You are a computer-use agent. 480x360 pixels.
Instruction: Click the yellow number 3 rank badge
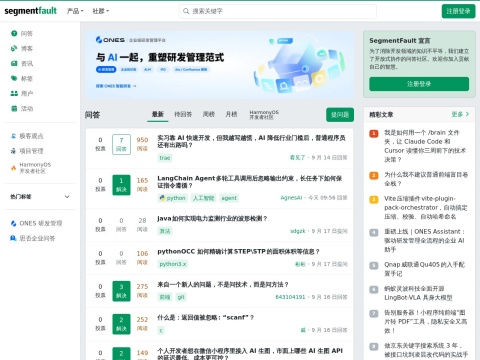[x=374, y=200]
